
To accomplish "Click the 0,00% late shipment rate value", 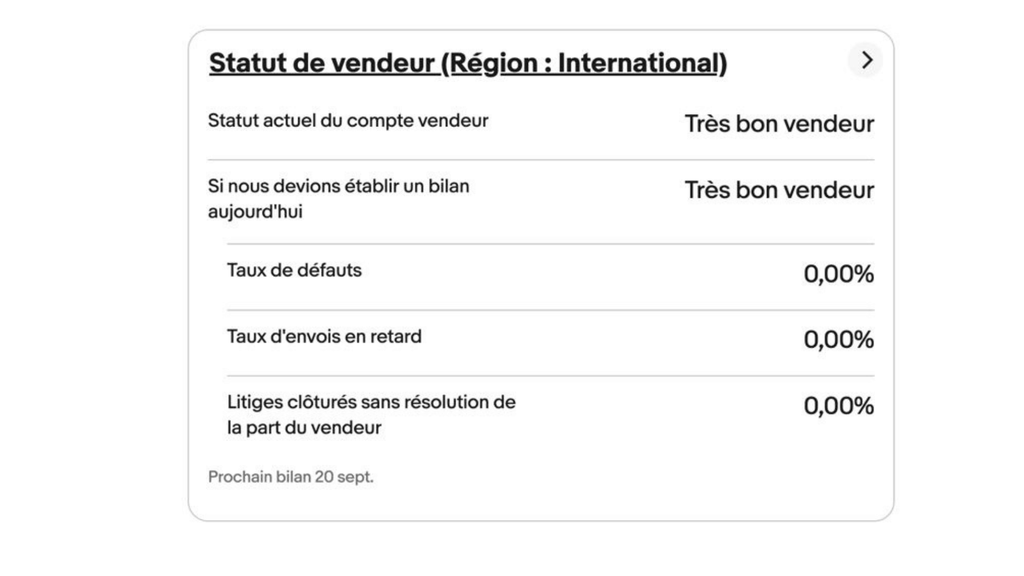I will pos(838,340).
